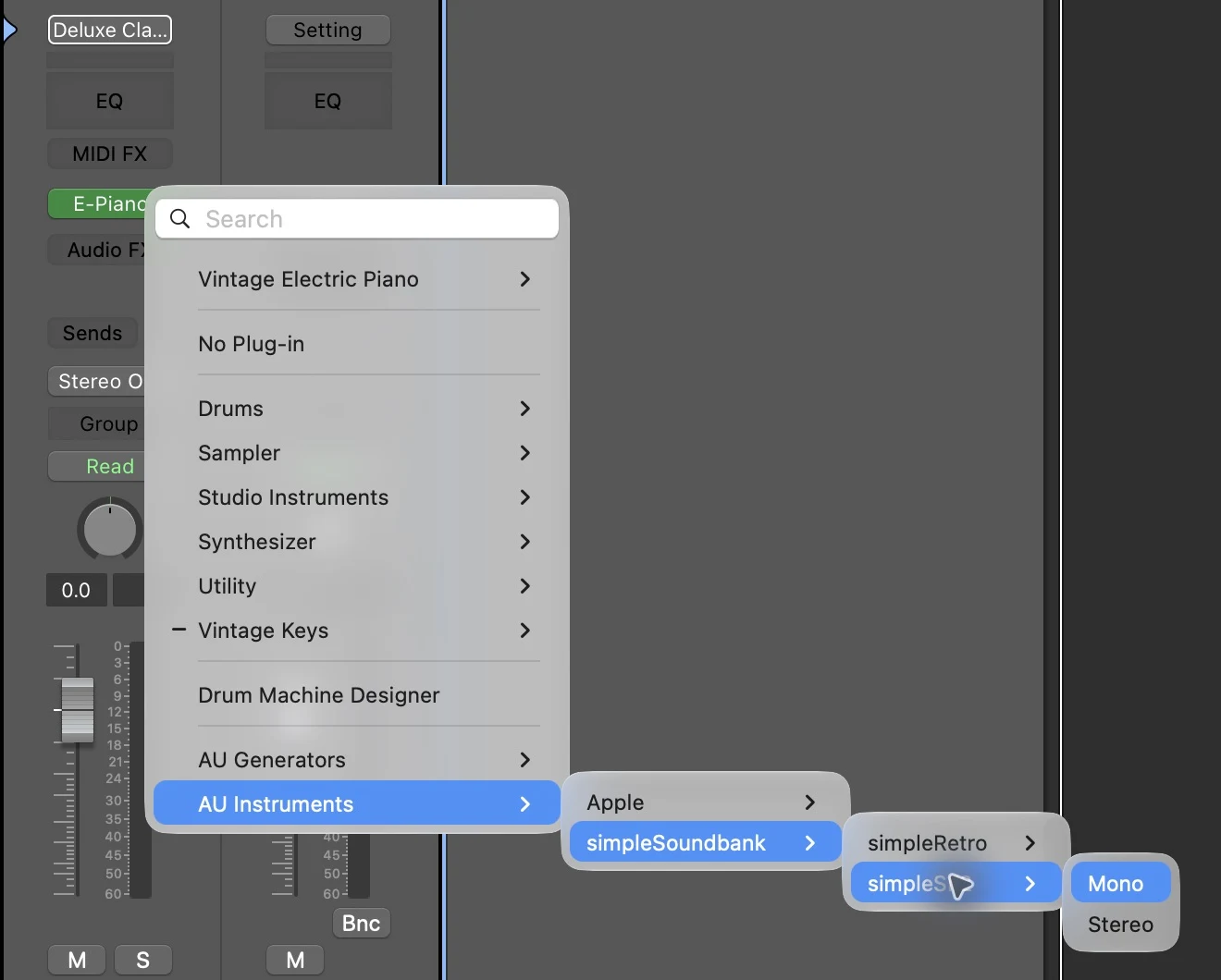This screenshot has width=1221, height=980.
Task: Open the Apple manufacturer submenu
Action: point(705,802)
